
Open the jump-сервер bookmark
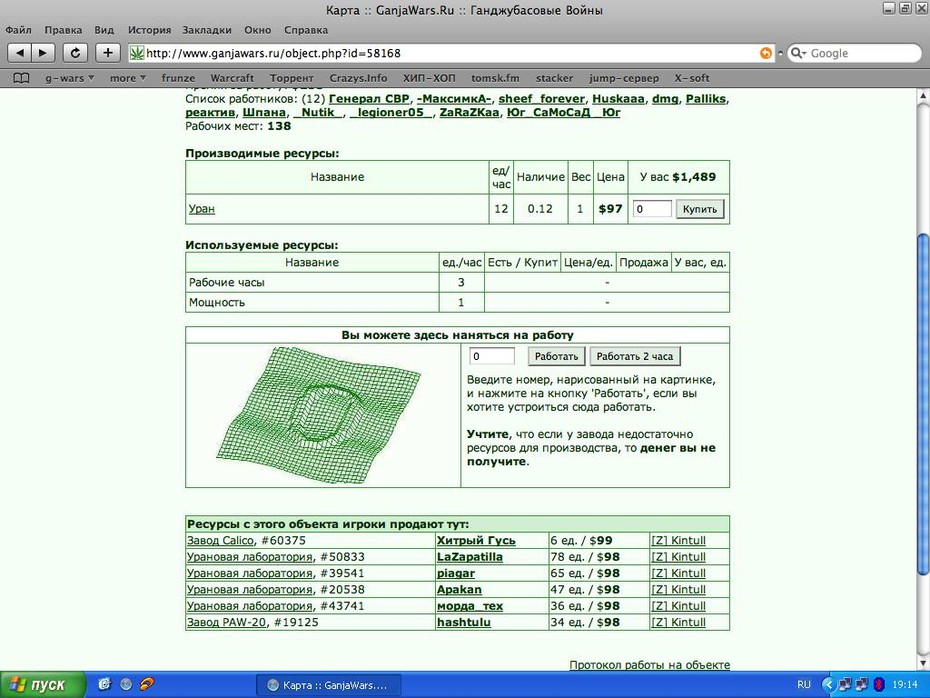623,78
